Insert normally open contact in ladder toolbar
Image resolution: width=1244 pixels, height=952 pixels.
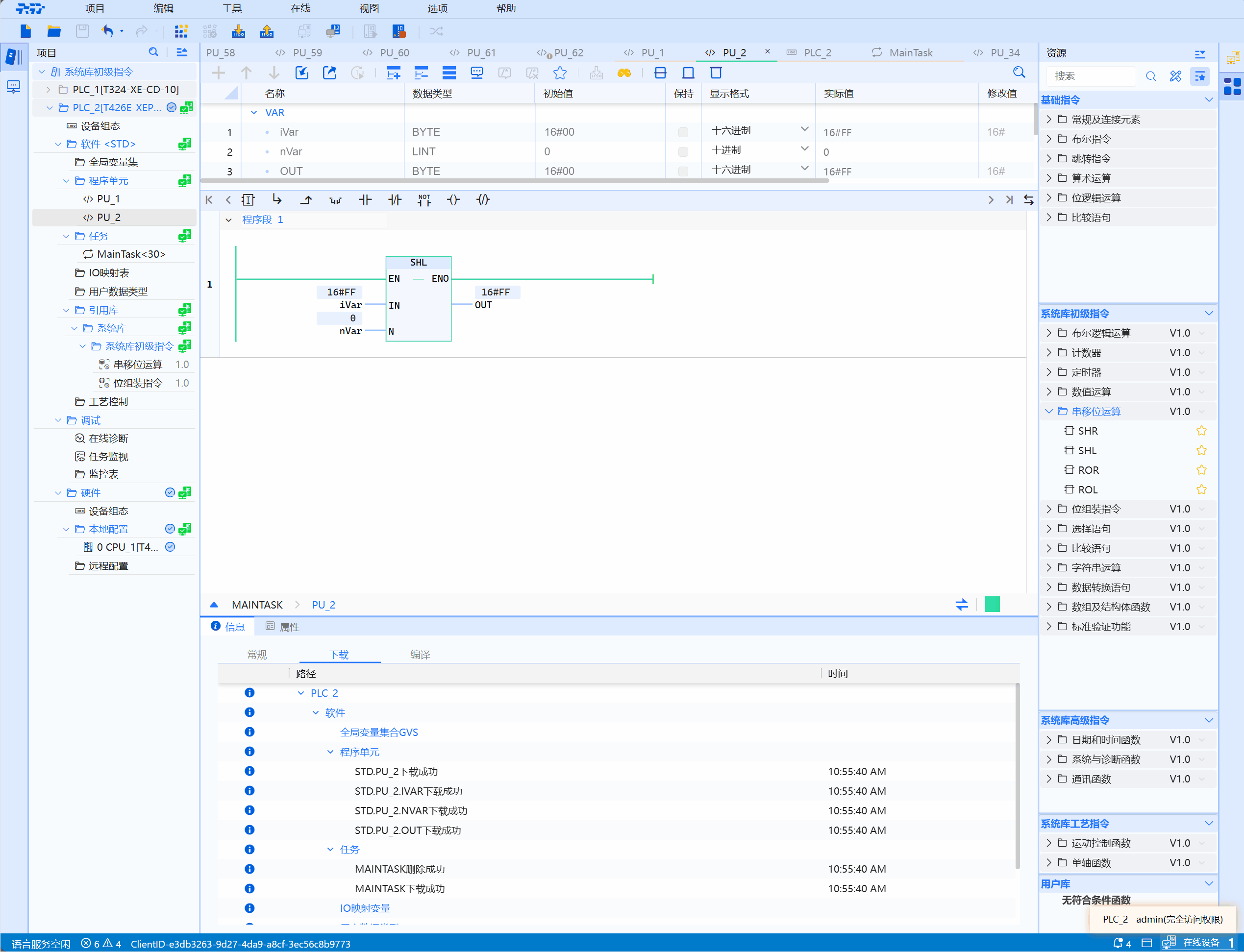tap(365, 199)
